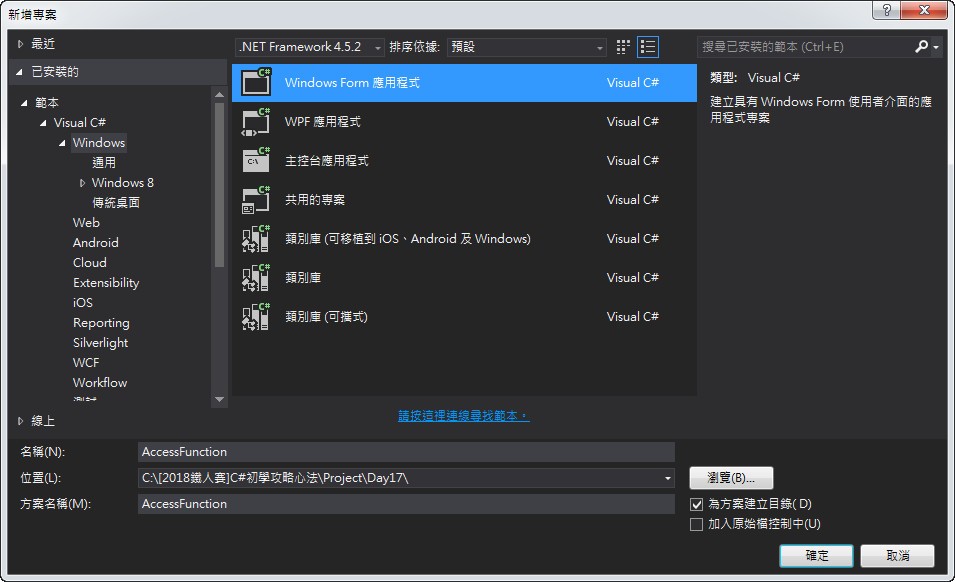Select the 共用的專案 template name
The height and width of the screenshot is (582, 955).
[315, 200]
